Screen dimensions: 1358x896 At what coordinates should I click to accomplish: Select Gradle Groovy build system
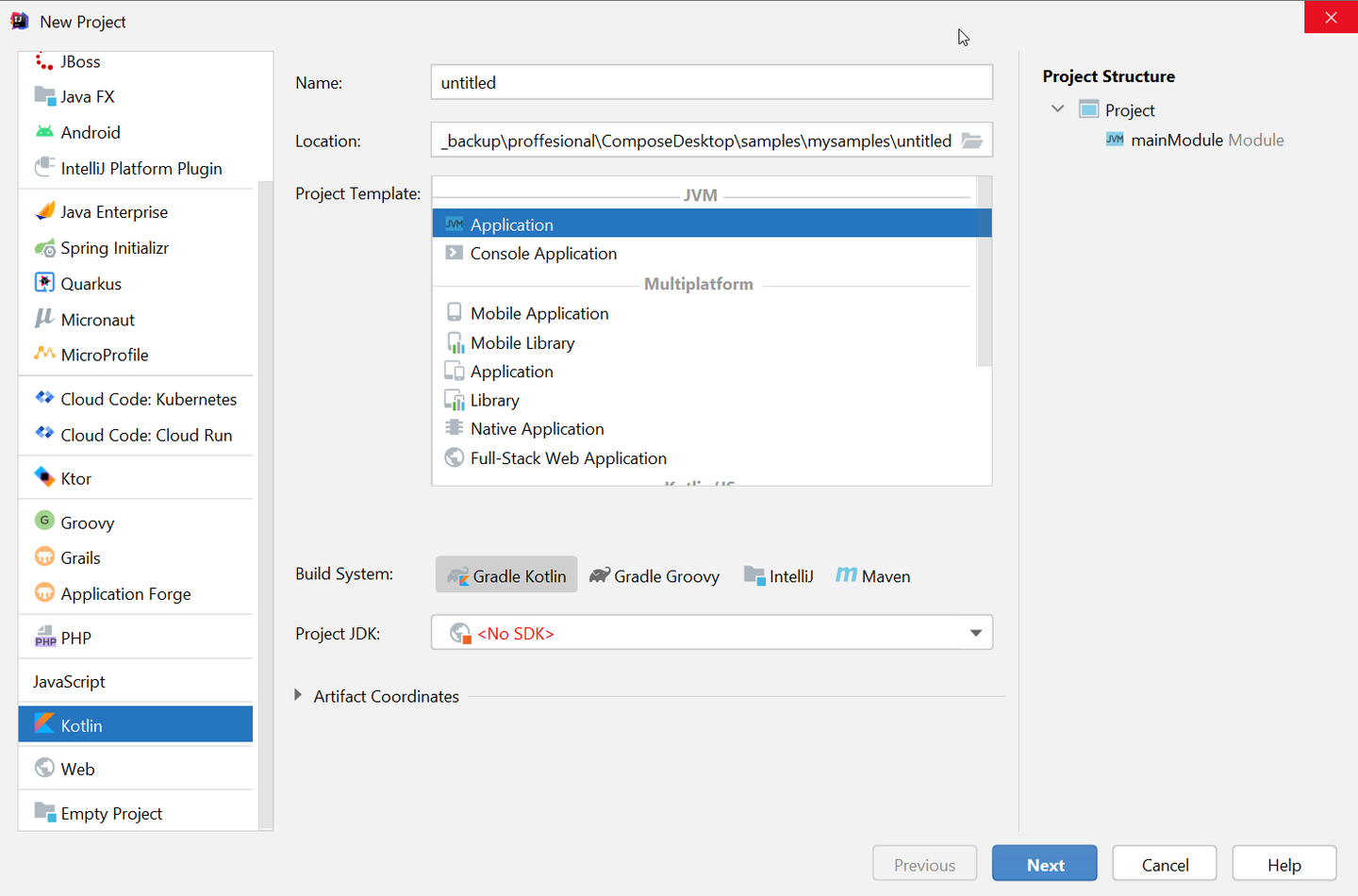click(x=654, y=575)
